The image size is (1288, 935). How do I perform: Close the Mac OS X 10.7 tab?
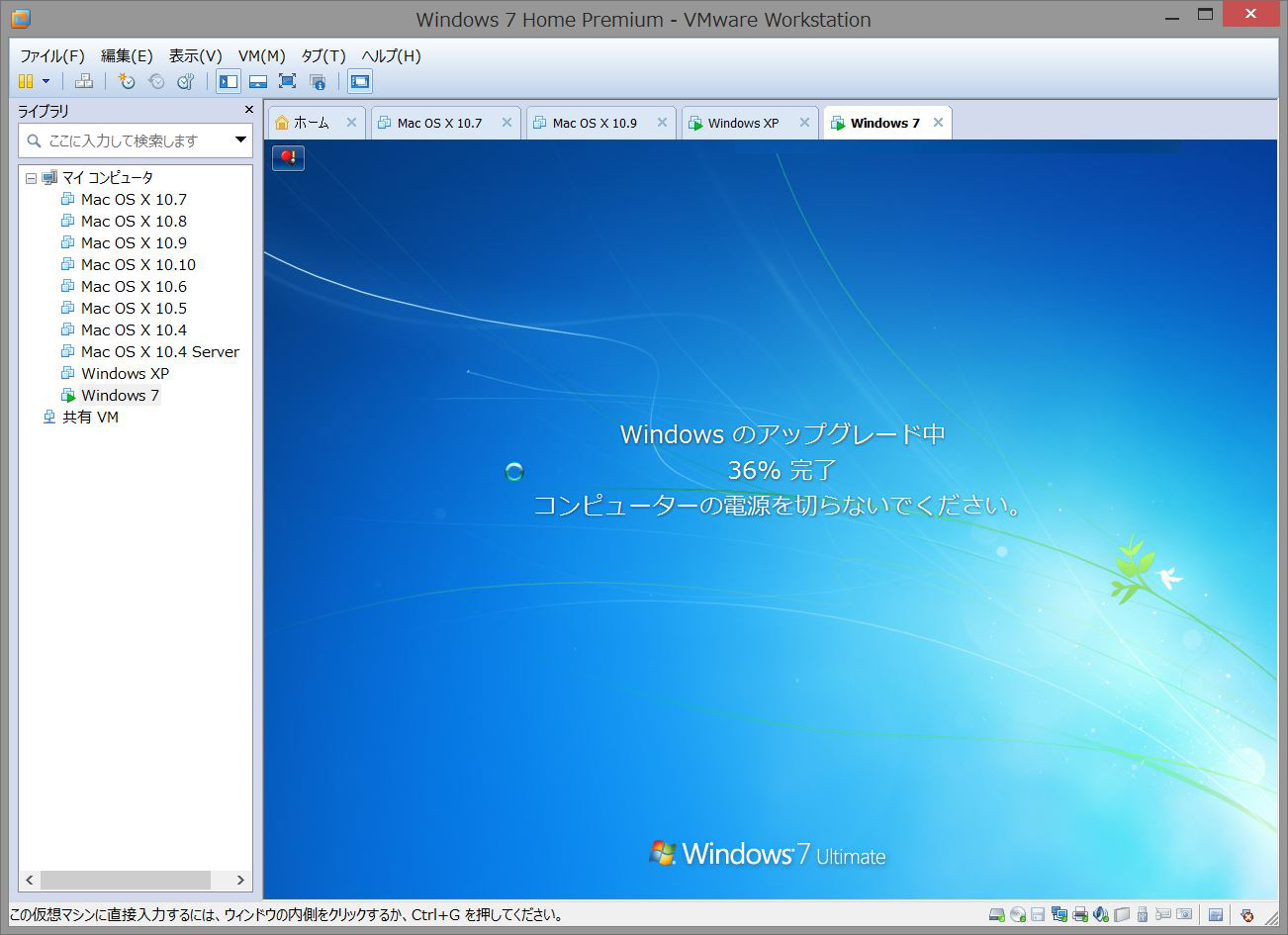point(506,123)
